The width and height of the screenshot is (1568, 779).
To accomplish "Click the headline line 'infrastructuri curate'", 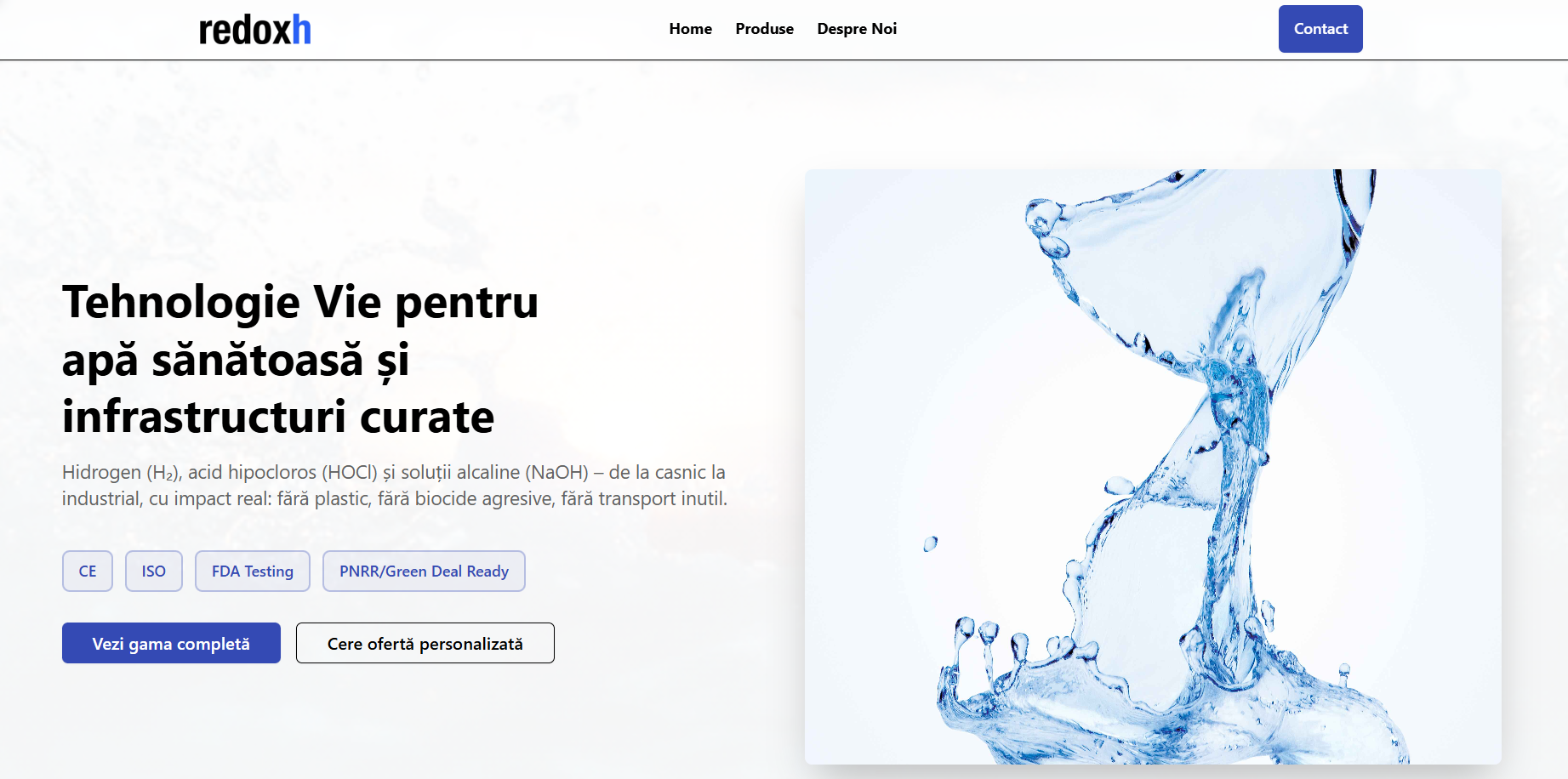I will point(278,417).
